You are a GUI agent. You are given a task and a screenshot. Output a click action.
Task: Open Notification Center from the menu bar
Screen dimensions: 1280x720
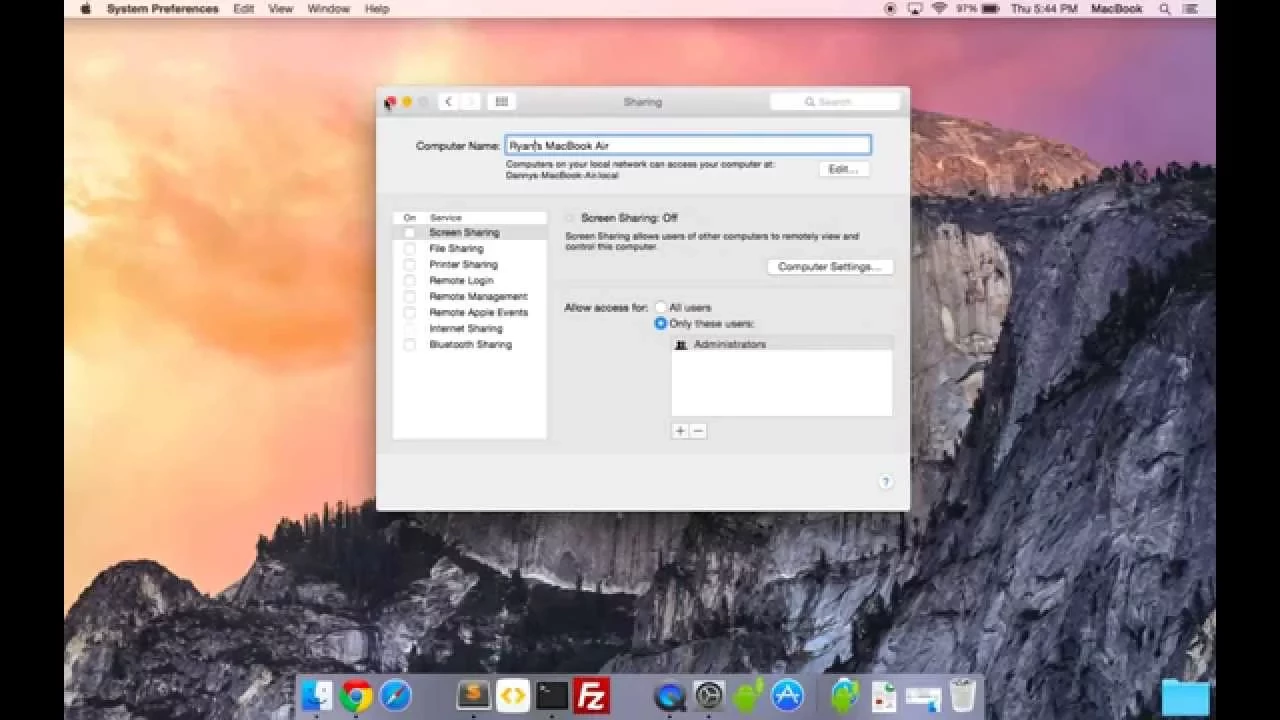(1191, 9)
